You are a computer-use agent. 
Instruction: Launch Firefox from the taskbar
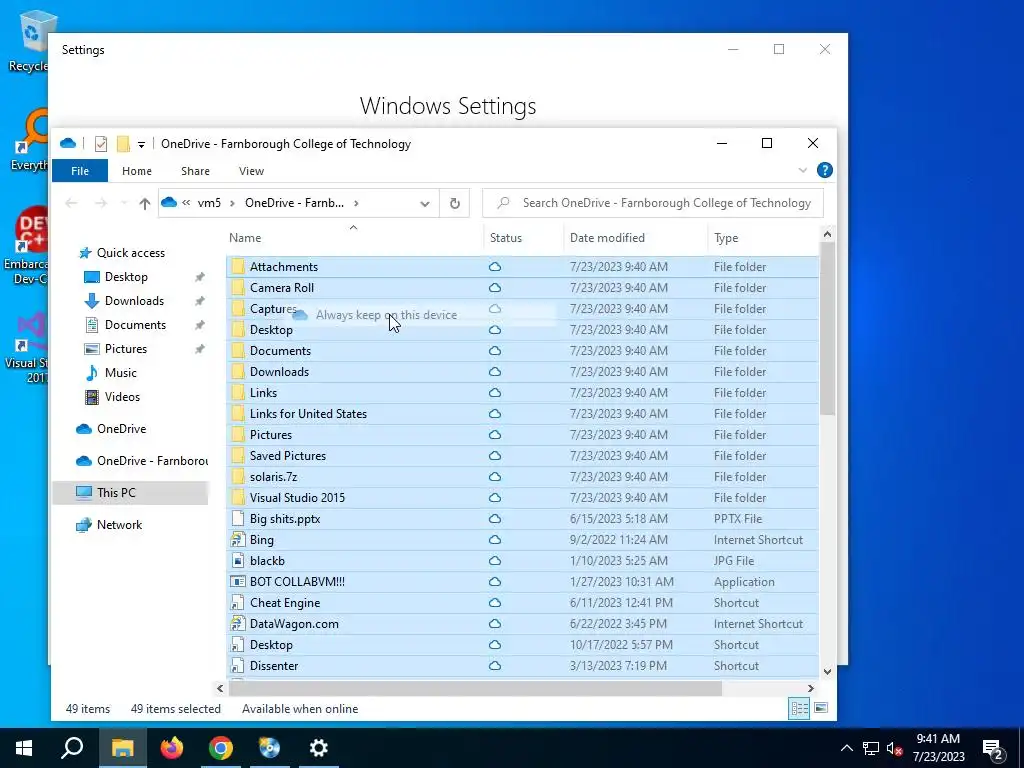pos(172,748)
